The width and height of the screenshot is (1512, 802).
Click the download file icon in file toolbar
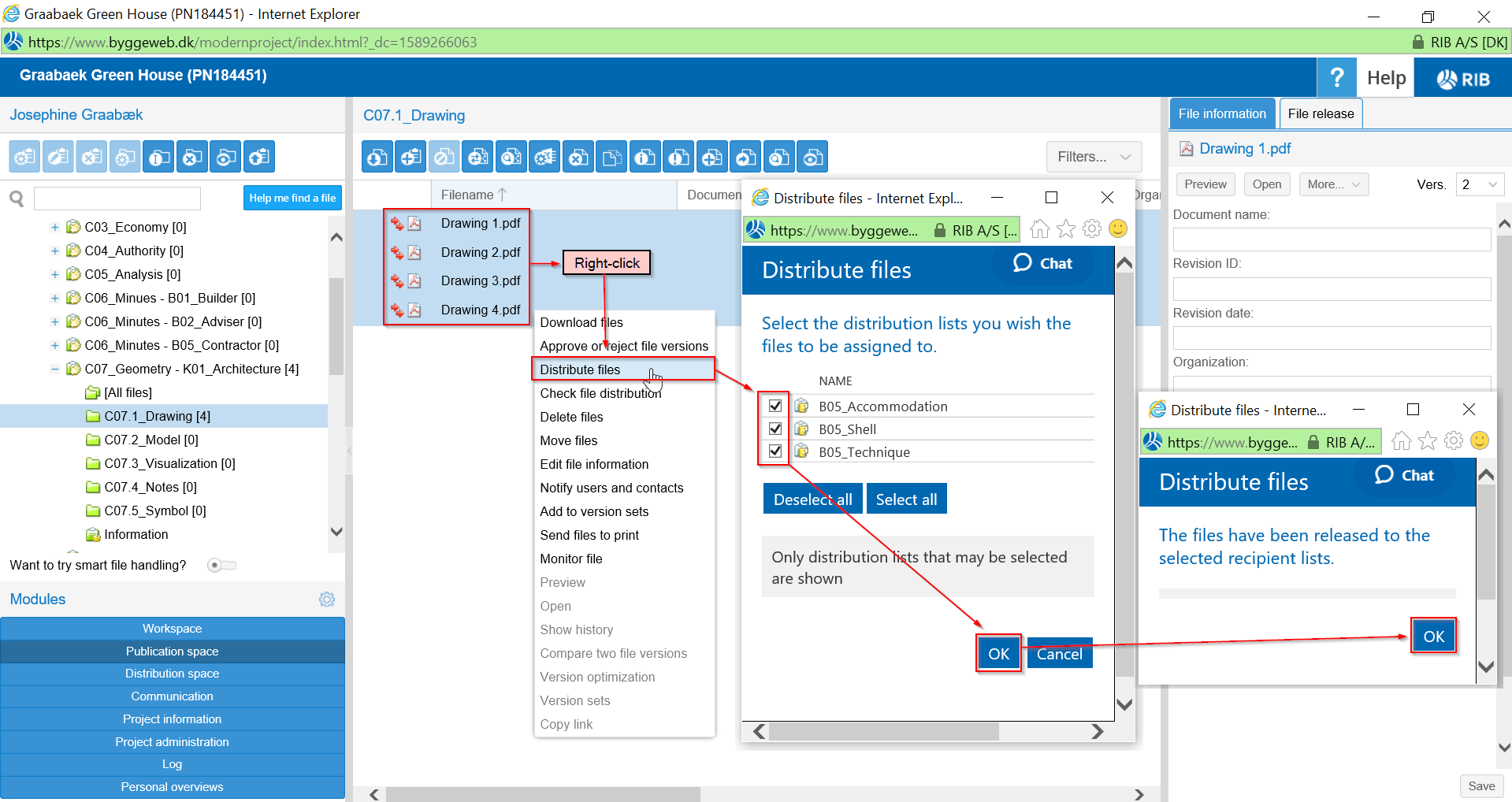click(x=377, y=158)
